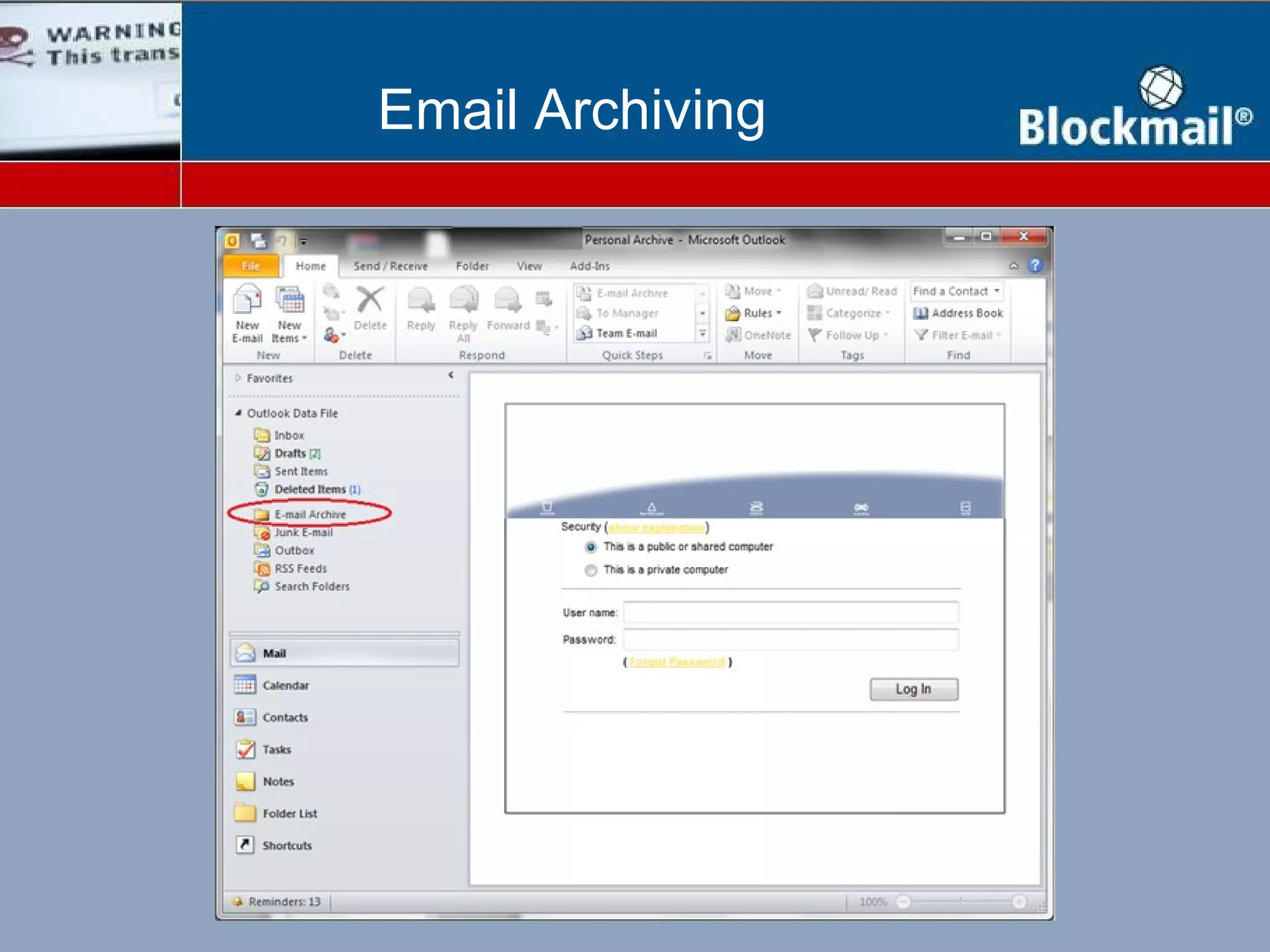The height and width of the screenshot is (952, 1270).
Task: Open the Move dropdown in ribbon
Action: click(x=753, y=291)
